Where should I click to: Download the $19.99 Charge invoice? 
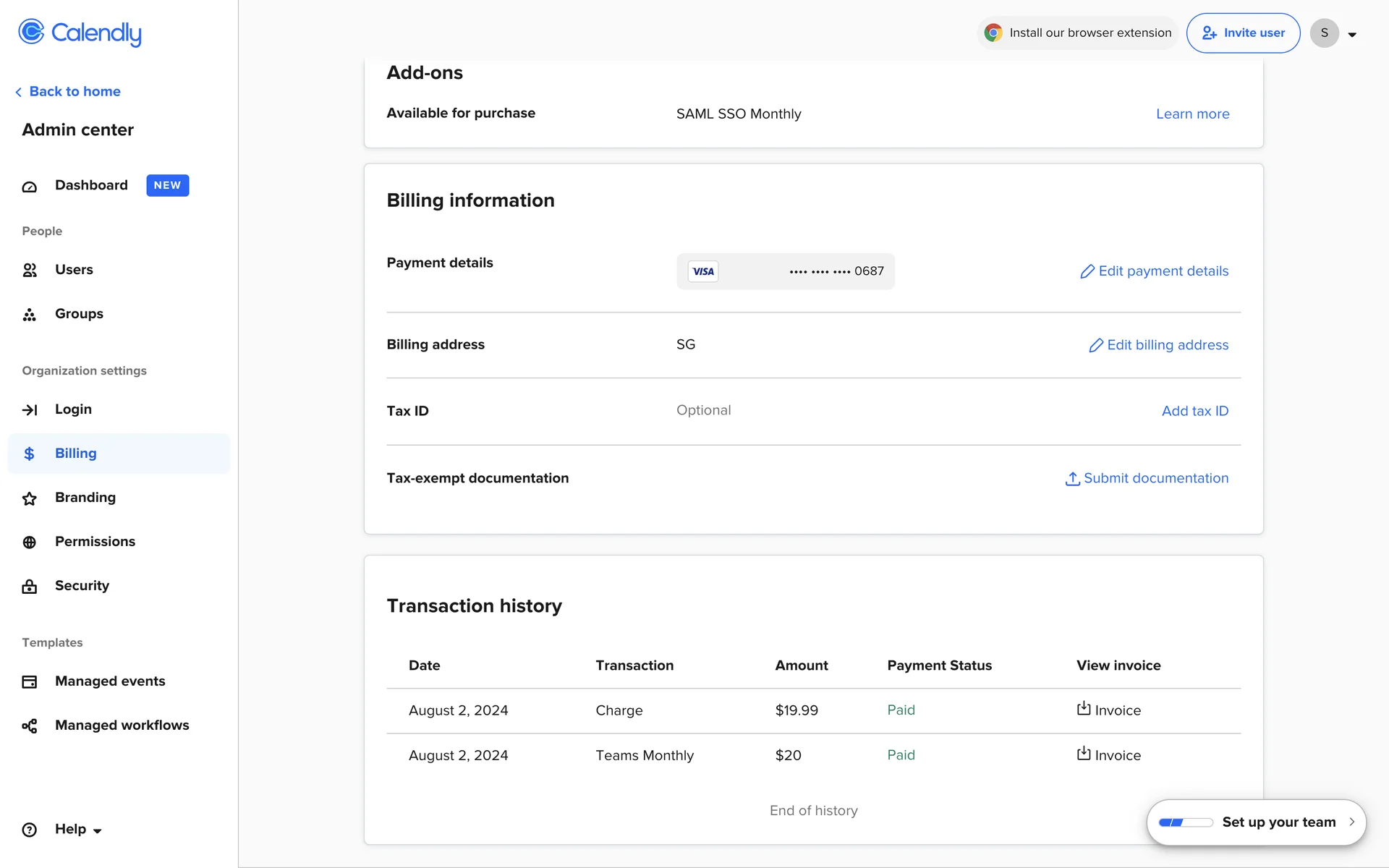(1108, 710)
